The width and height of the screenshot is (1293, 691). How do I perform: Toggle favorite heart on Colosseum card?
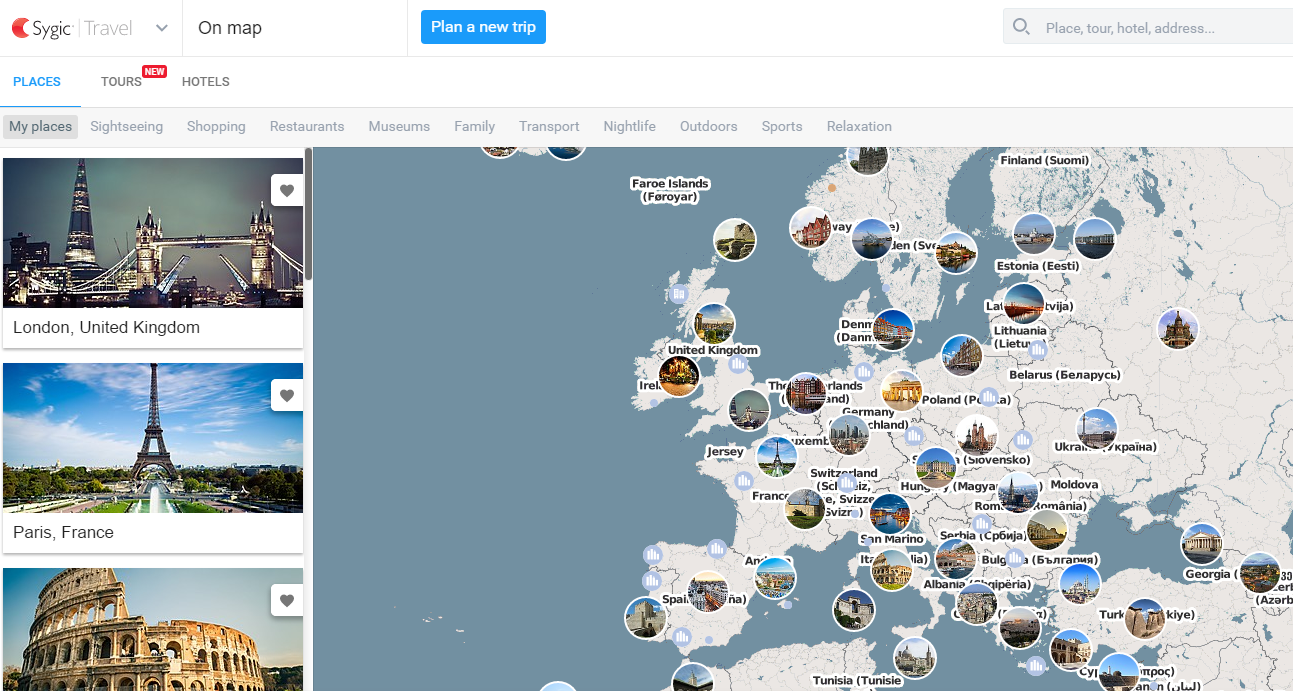pos(287,601)
